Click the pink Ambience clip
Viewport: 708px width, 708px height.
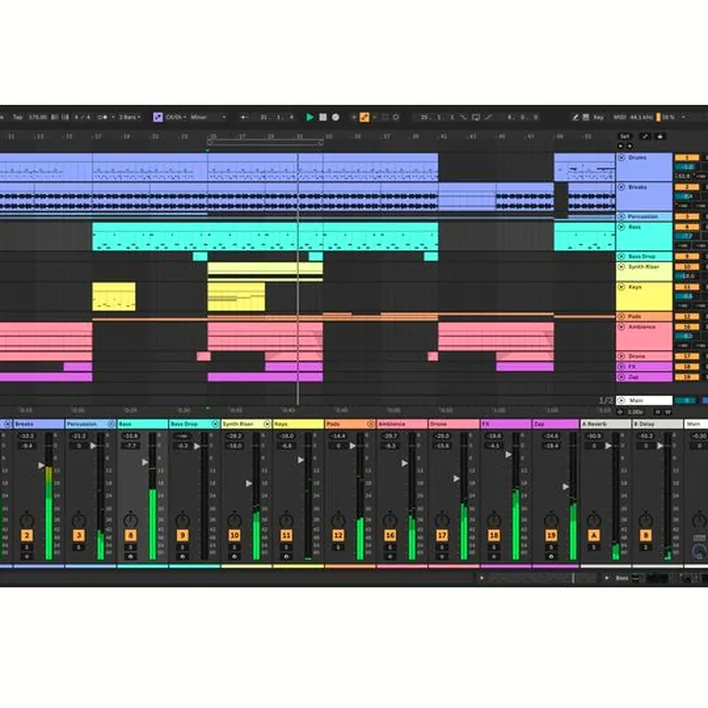click(x=265, y=336)
